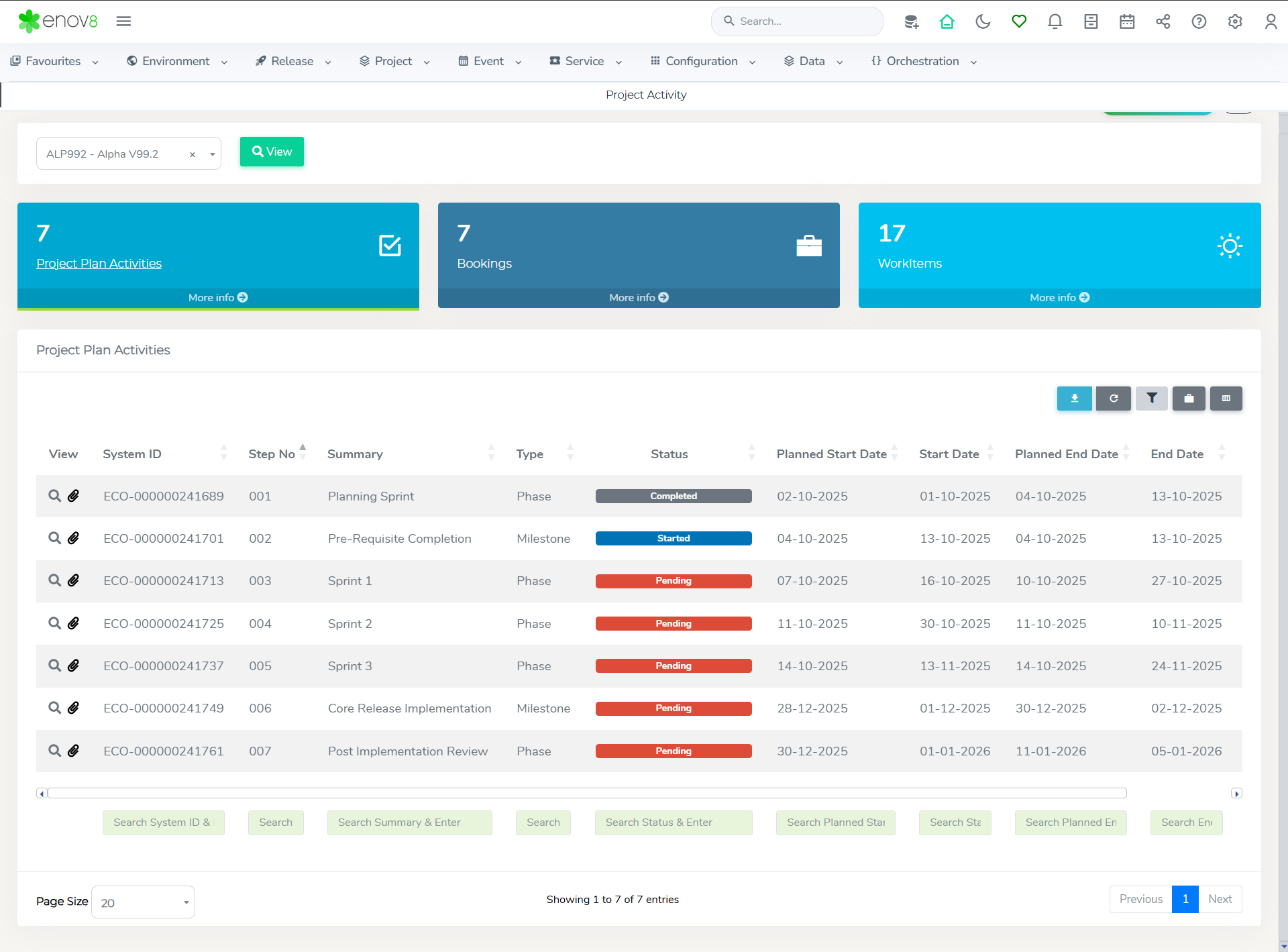Toggle the hamburger sidebar menu
Viewport: 1288px width, 952px height.
[123, 21]
